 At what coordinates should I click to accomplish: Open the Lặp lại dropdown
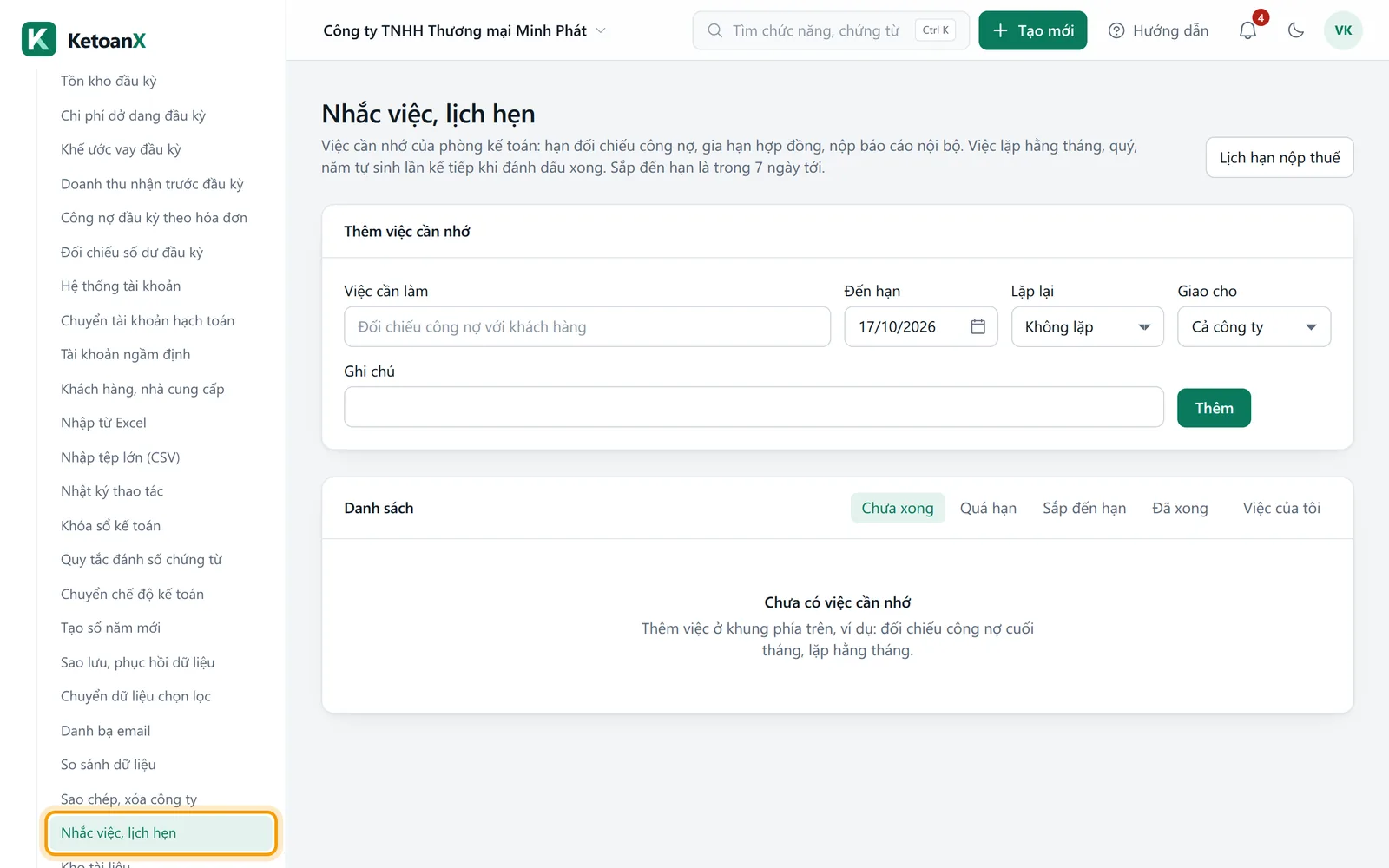tap(1087, 327)
